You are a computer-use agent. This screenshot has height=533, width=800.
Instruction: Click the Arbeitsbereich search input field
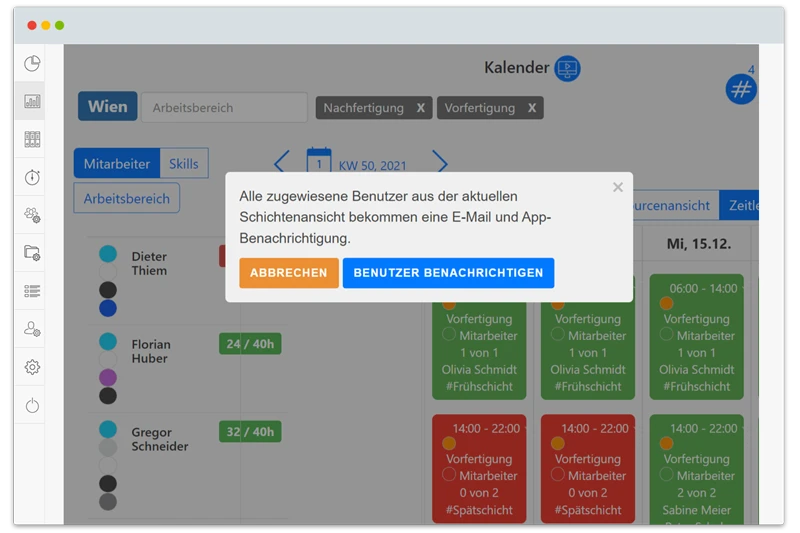coord(224,108)
